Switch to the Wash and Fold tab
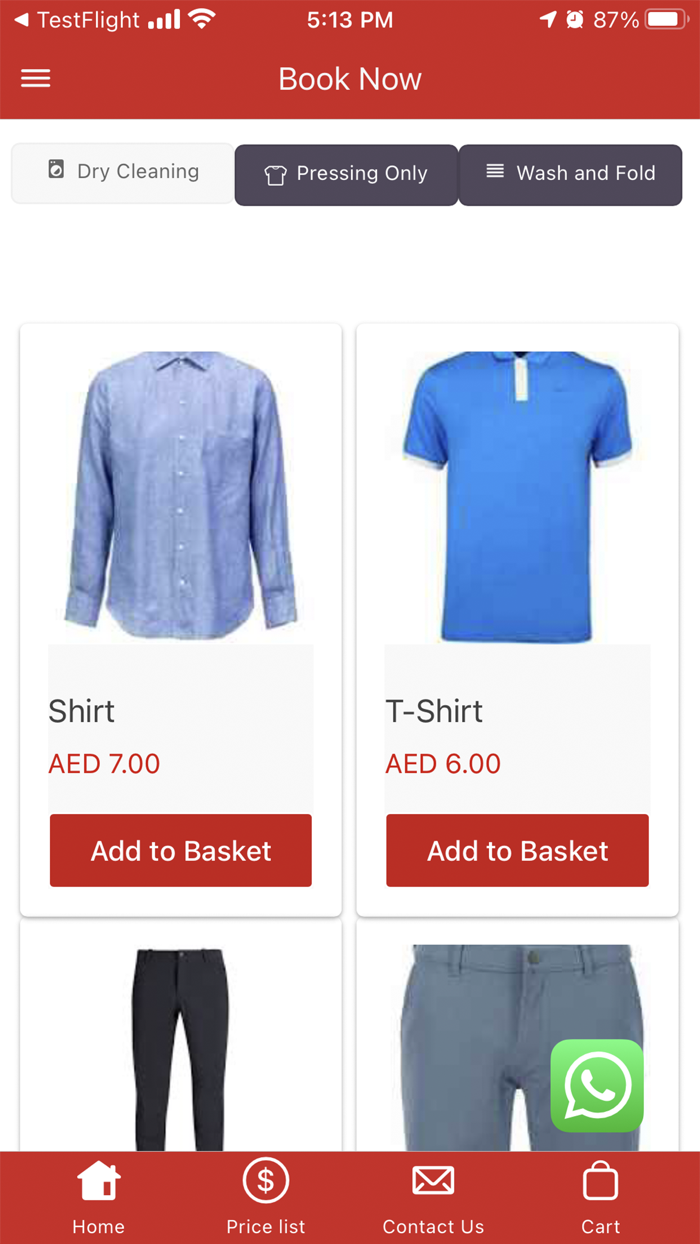The height and width of the screenshot is (1244, 700). (570, 175)
